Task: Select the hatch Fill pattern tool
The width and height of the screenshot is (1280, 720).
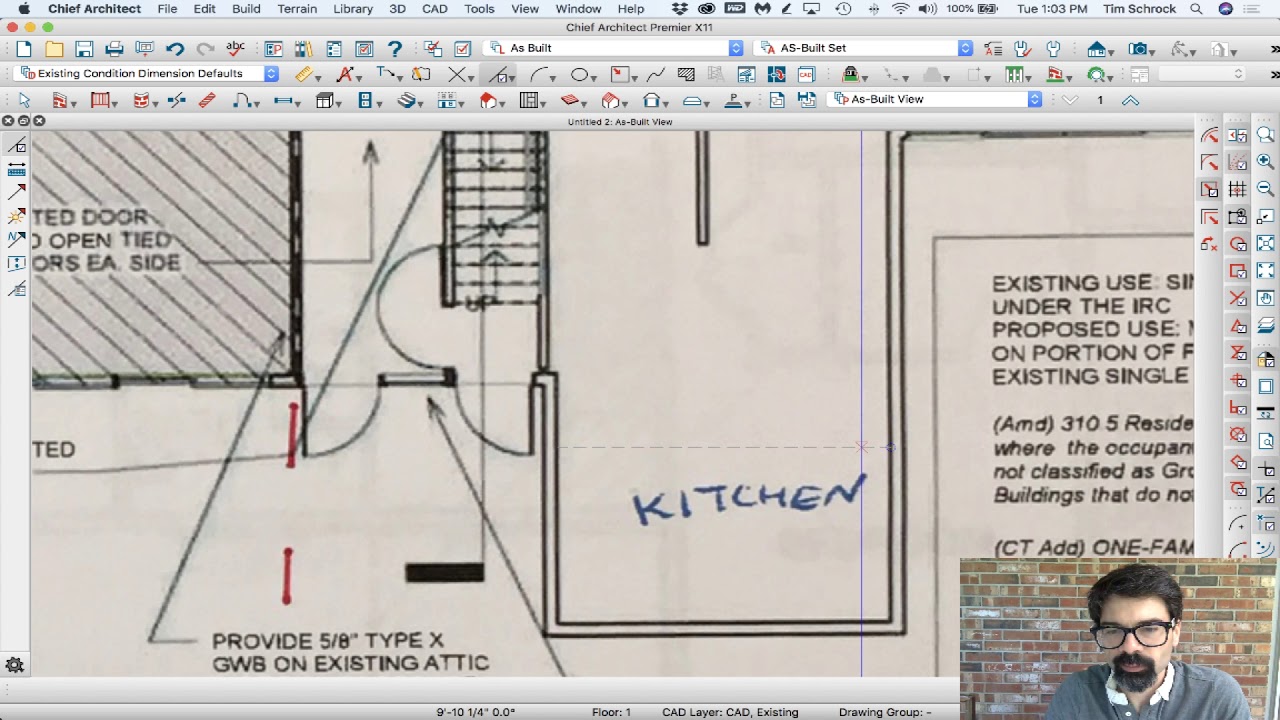Action: click(686, 74)
